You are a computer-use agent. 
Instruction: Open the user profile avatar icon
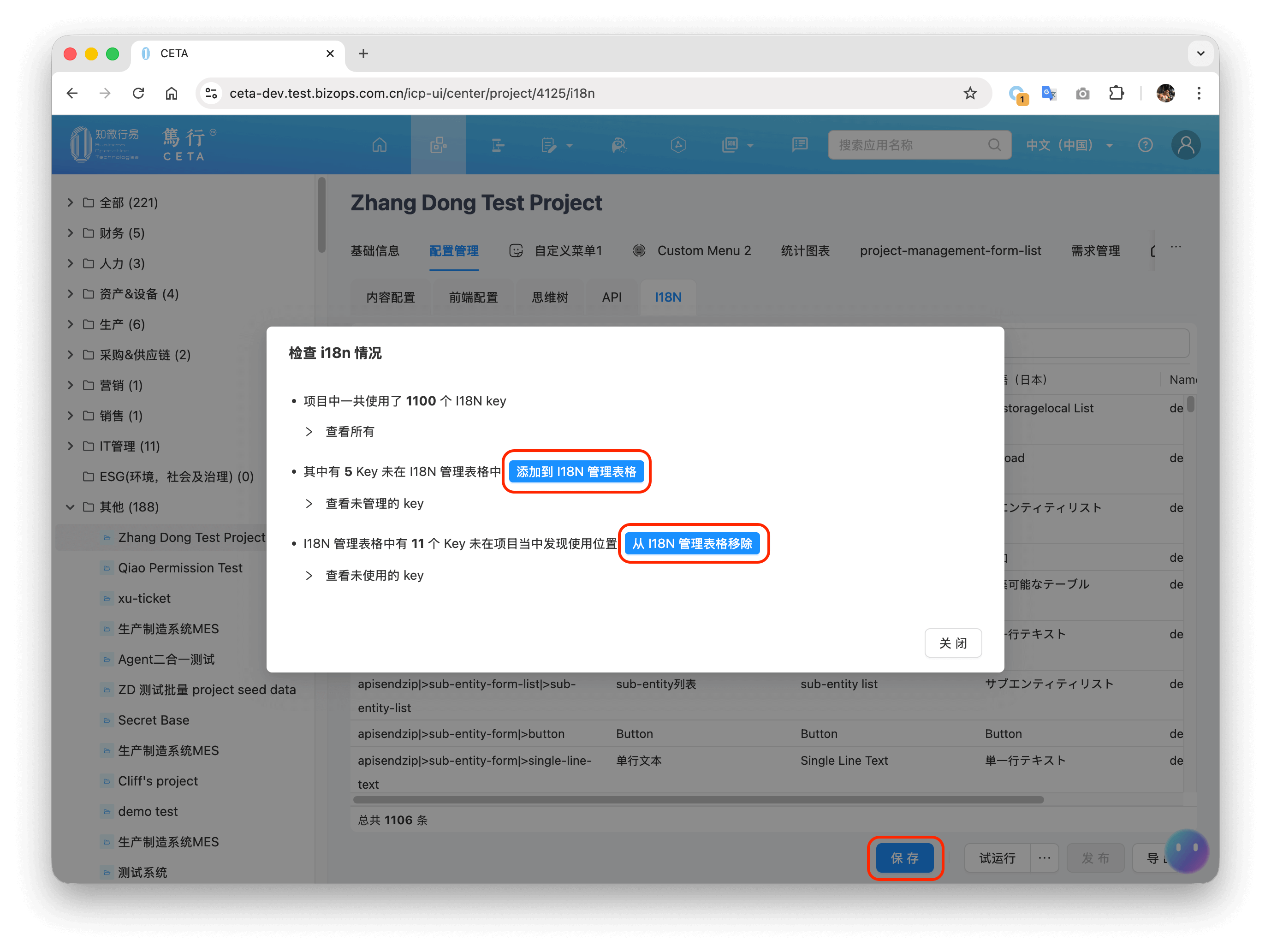pyautogui.click(x=1186, y=145)
